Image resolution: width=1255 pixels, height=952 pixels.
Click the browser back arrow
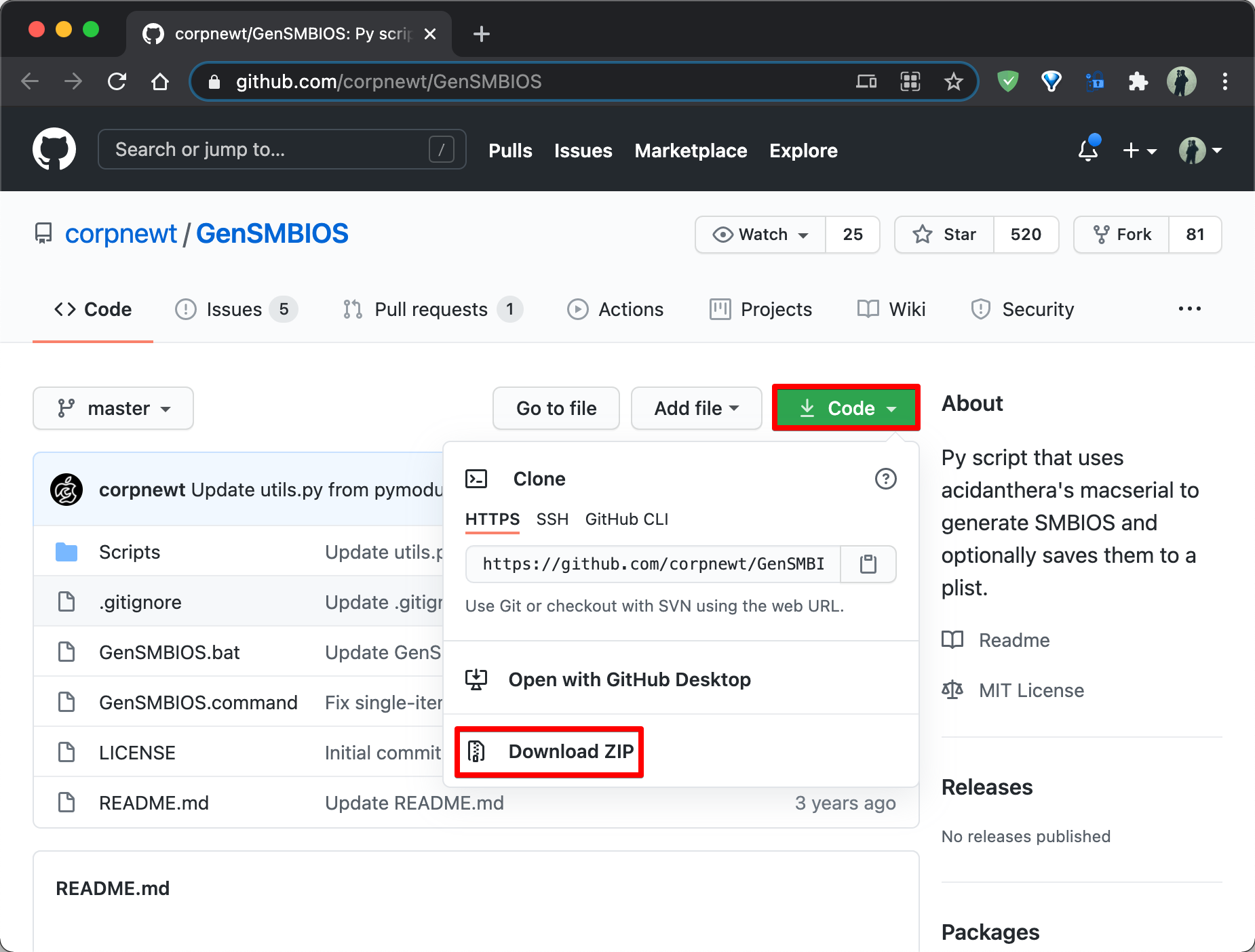[x=30, y=82]
